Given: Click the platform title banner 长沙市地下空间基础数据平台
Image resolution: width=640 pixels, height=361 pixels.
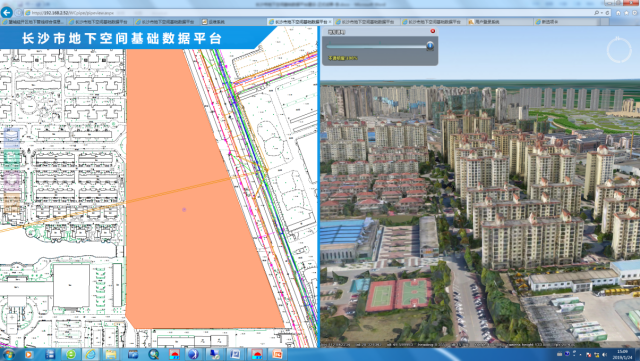Looking at the screenshot, I should [x=122, y=38].
